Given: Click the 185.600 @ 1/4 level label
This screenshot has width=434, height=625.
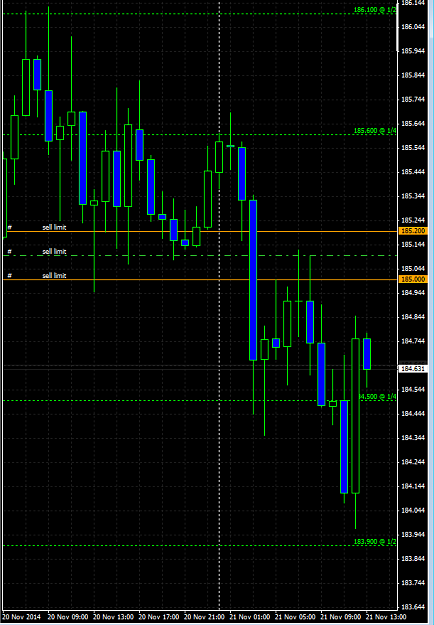Looking at the screenshot, I should [375, 131].
